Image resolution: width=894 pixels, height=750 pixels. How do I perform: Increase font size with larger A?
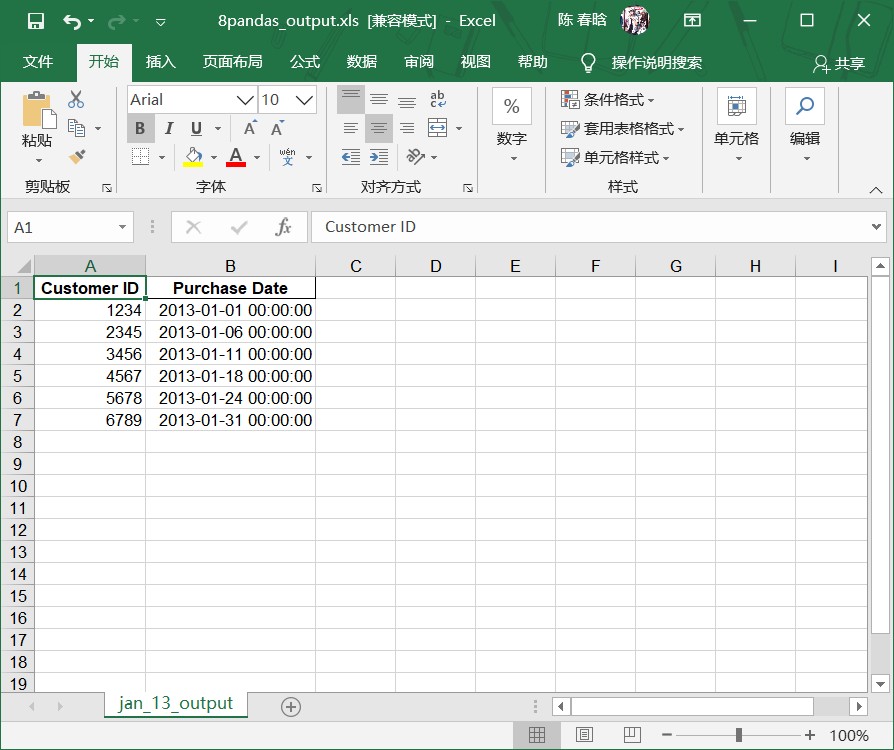[250, 128]
